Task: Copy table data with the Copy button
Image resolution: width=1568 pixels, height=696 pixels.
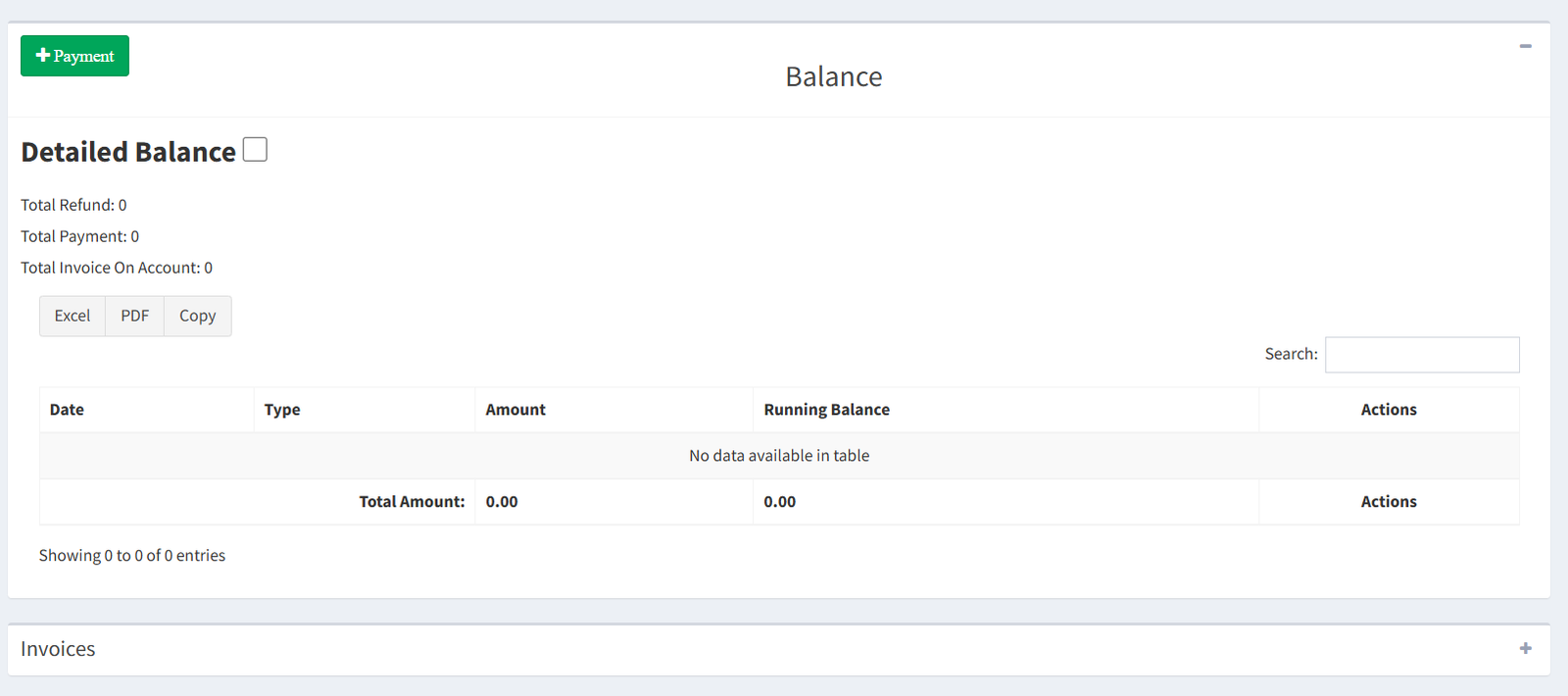Action: tap(198, 316)
